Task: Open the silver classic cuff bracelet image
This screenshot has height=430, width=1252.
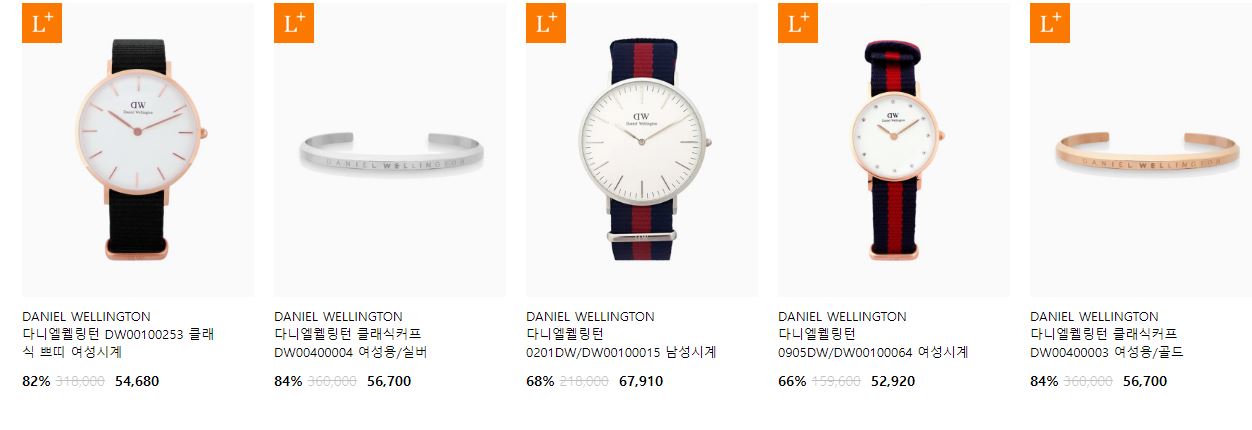Action: [390, 150]
